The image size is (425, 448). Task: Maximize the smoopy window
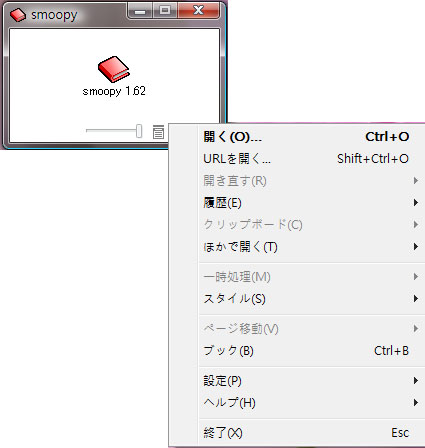(165, 11)
